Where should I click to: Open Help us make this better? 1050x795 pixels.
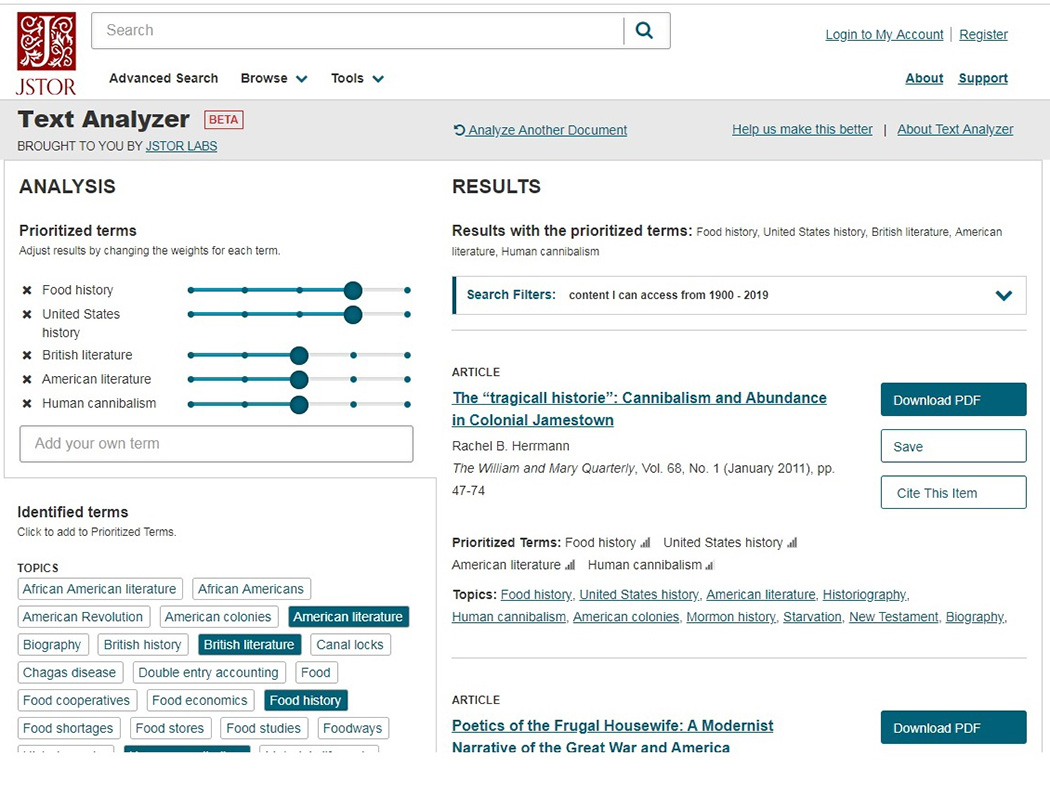802,129
